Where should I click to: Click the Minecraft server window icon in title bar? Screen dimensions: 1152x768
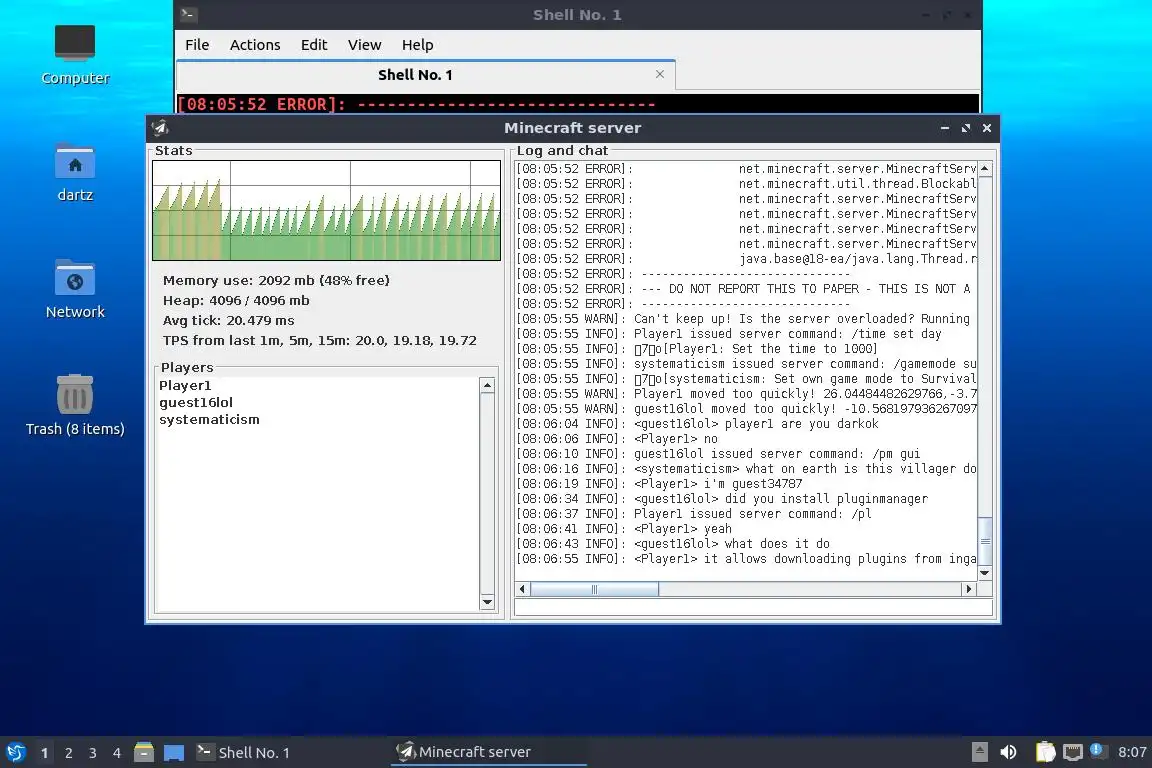160,128
